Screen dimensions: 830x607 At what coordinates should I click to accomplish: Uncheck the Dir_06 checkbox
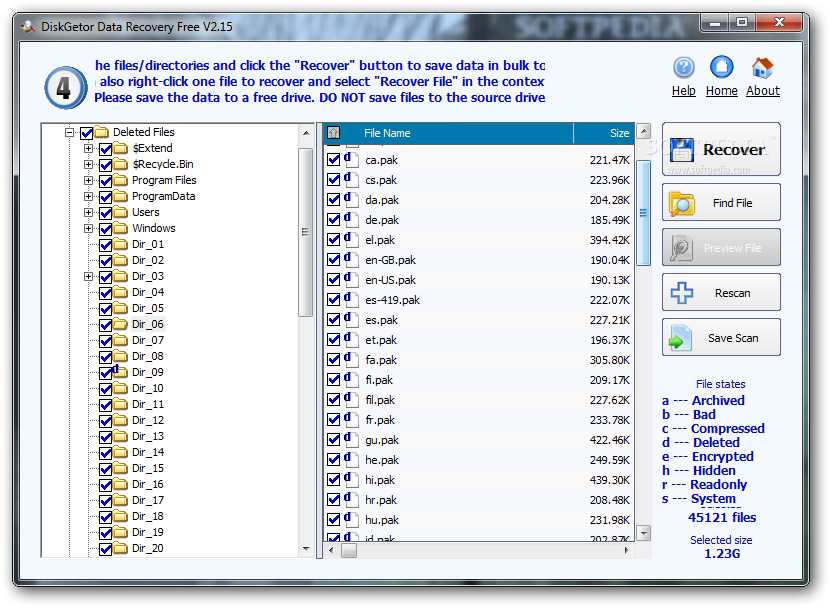click(x=105, y=325)
